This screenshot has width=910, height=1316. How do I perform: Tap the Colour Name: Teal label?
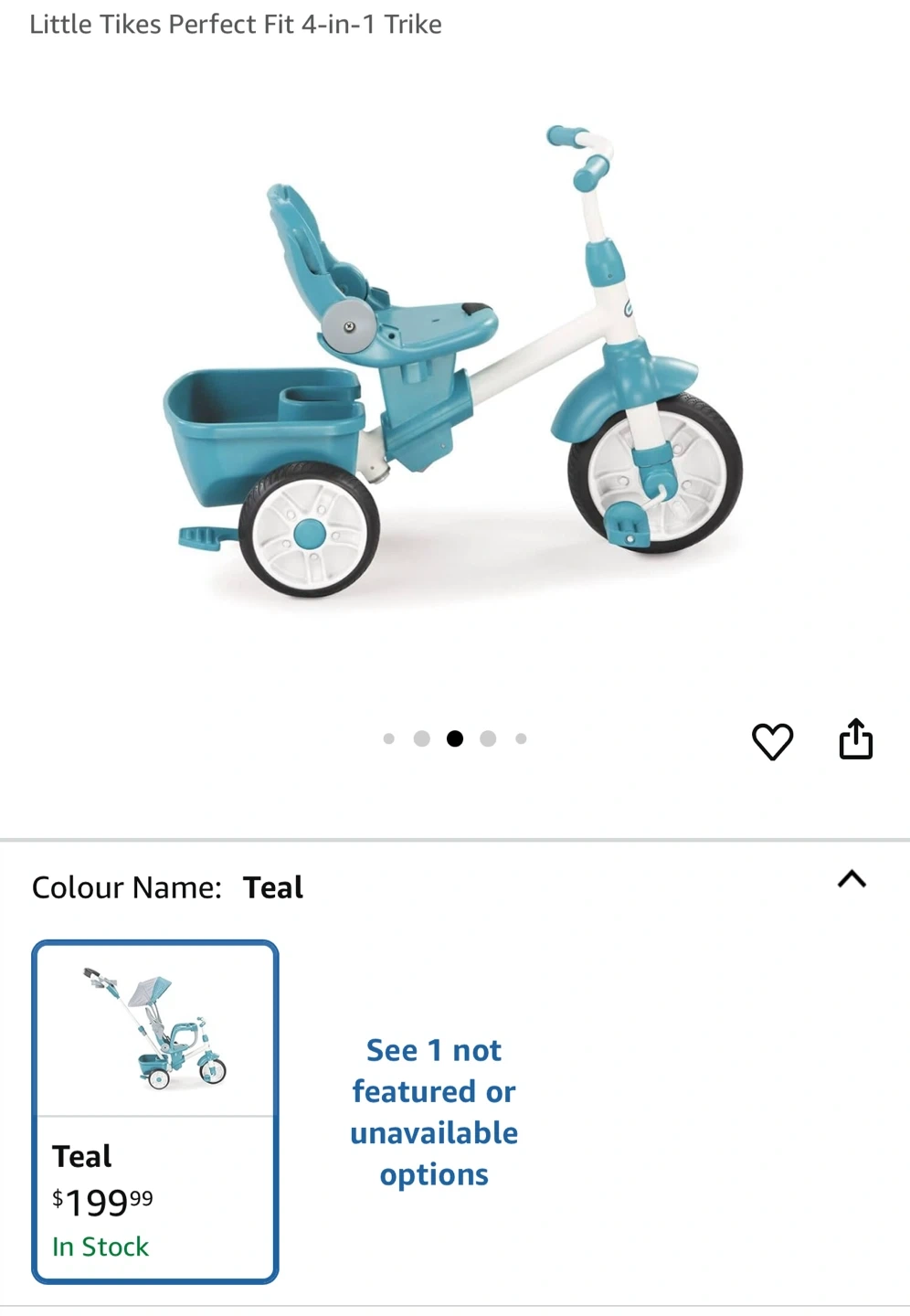click(x=167, y=887)
